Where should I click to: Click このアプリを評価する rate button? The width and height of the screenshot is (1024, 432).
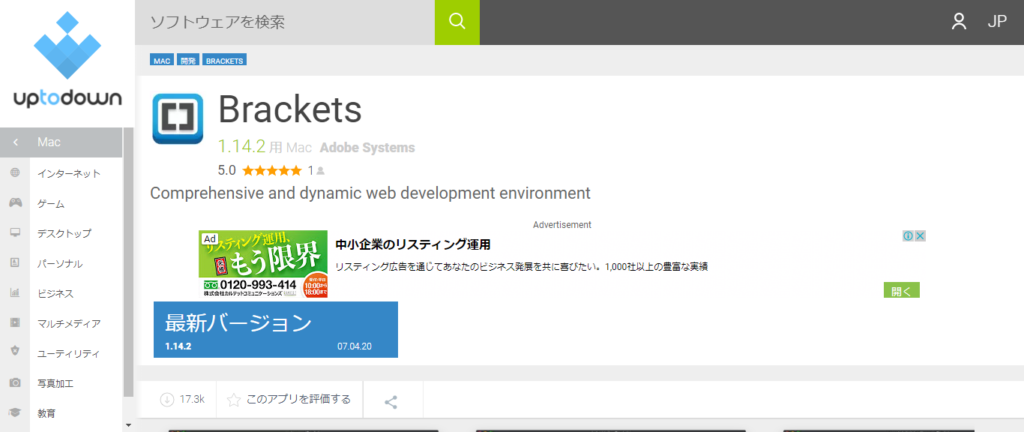point(289,400)
